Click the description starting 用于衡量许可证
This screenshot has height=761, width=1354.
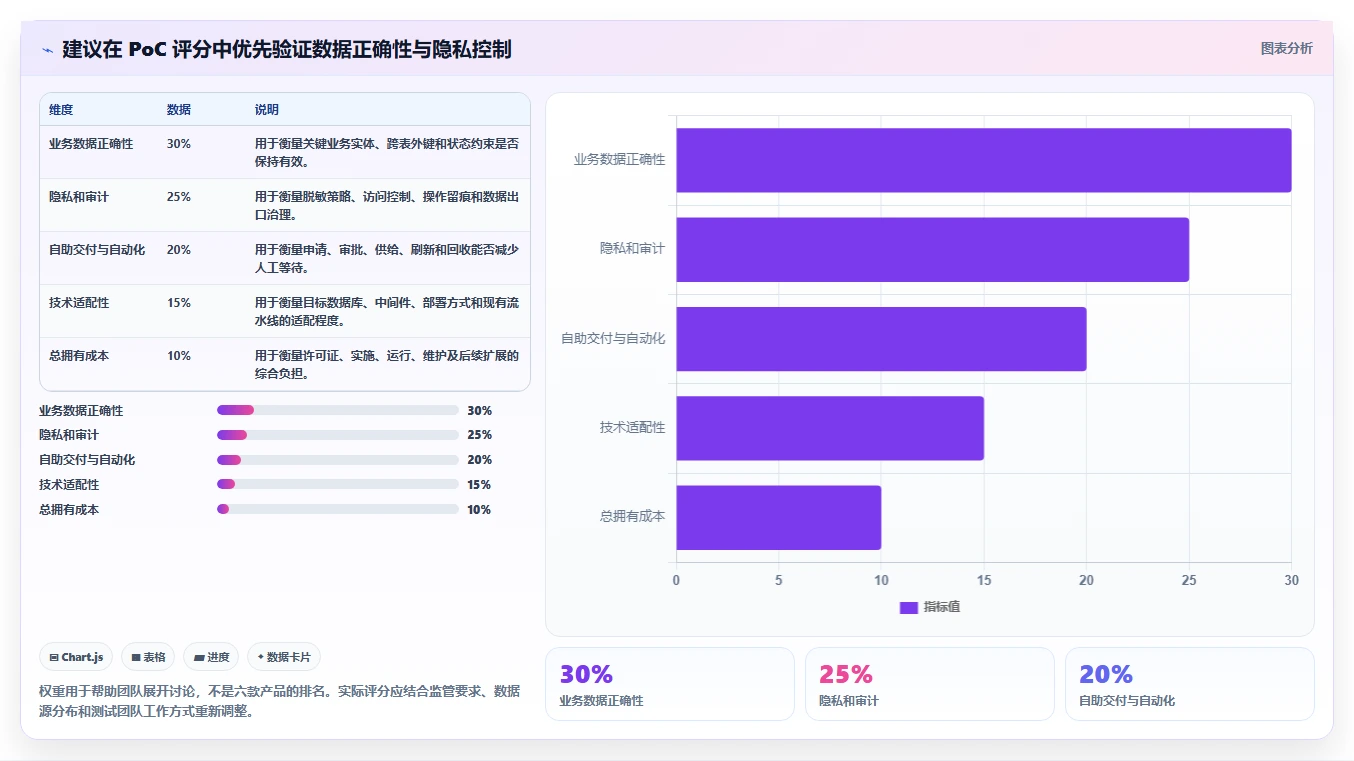[x=387, y=364]
